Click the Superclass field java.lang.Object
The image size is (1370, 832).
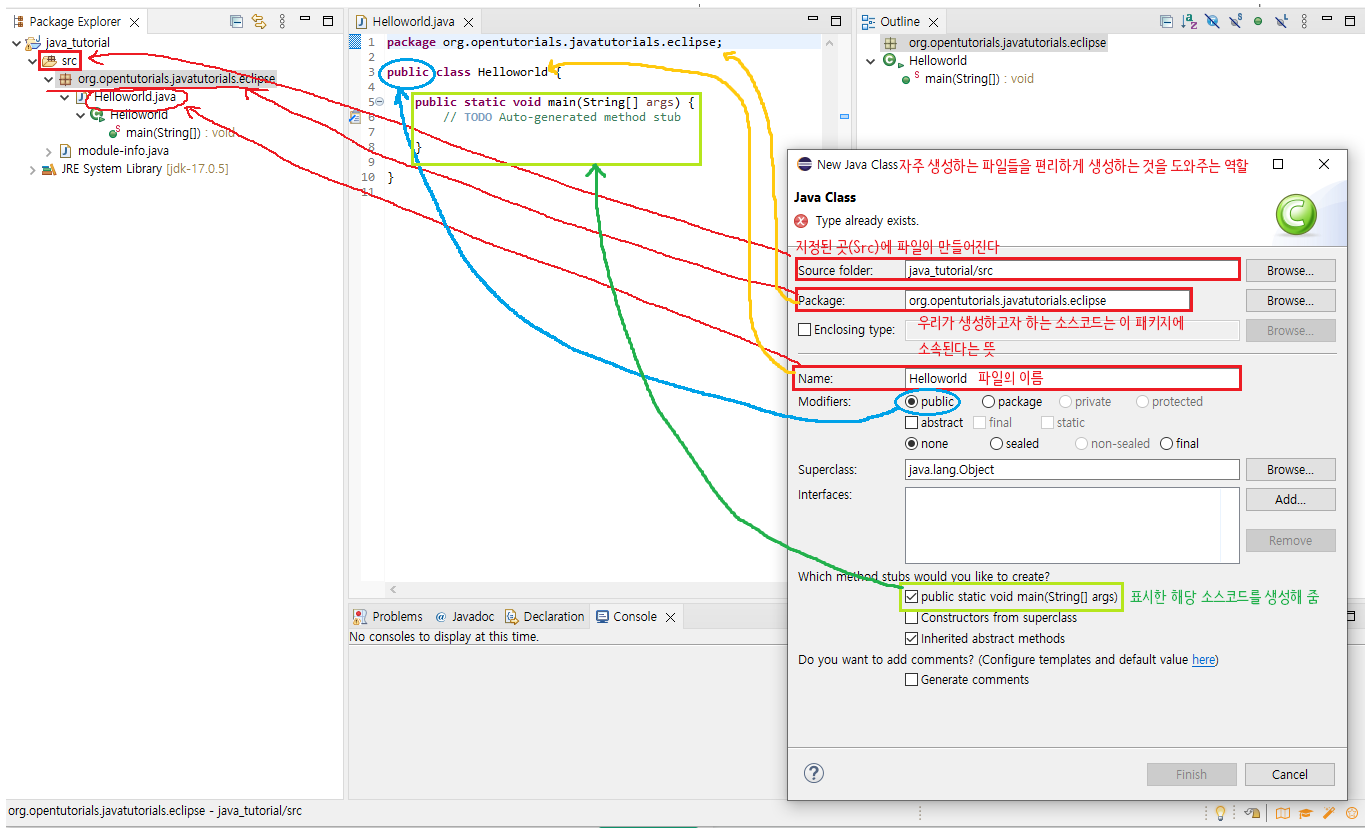point(1072,470)
